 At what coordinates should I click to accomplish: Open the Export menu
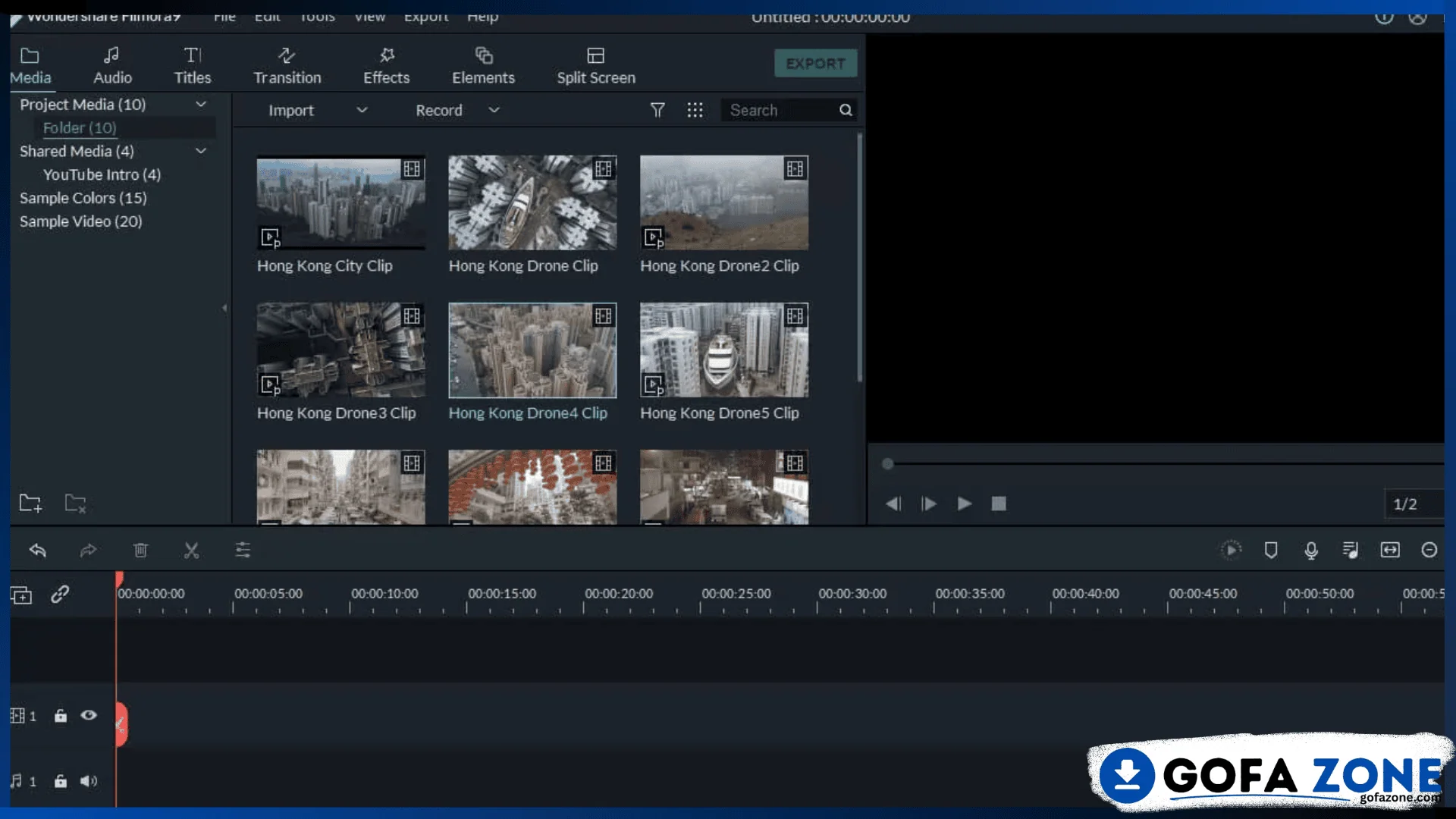pos(425,17)
